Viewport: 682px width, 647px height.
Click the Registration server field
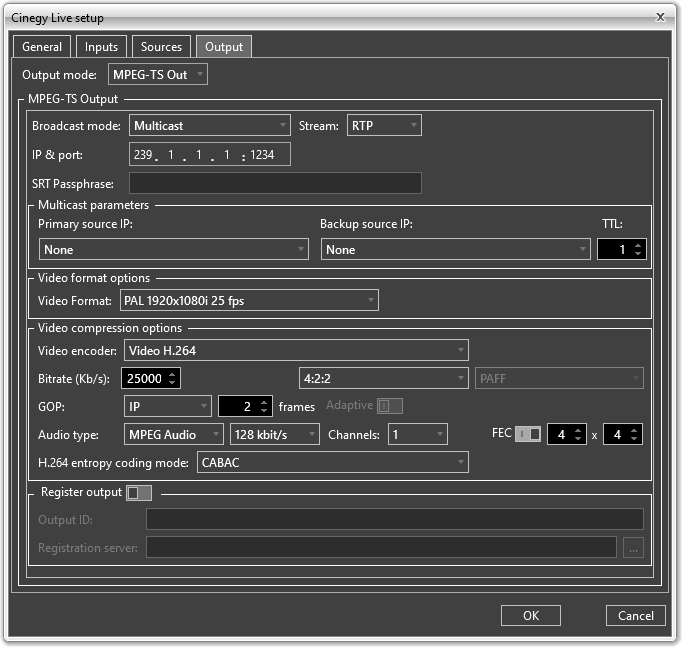tap(381, 547)
